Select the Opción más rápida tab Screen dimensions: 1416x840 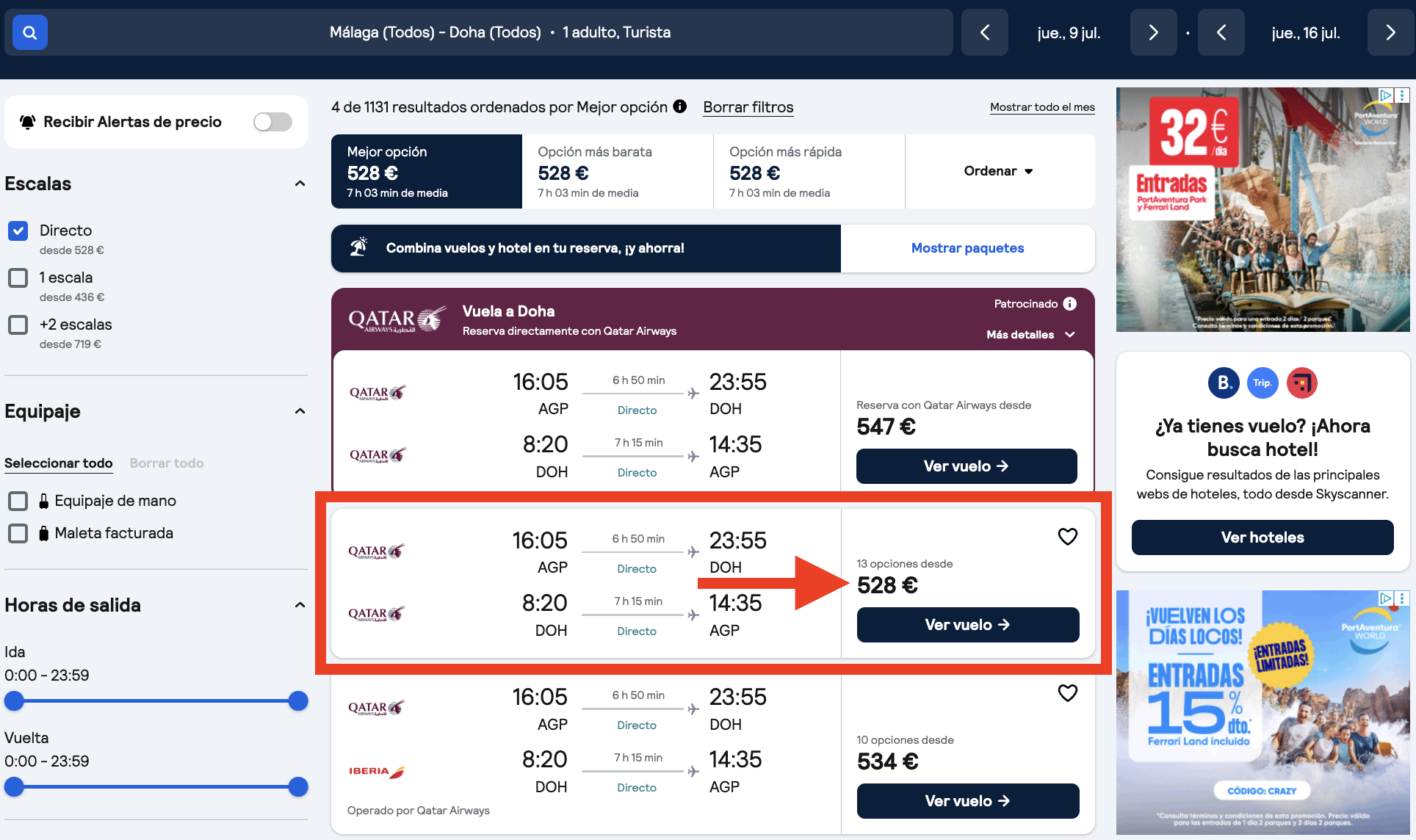pos(786,171)
